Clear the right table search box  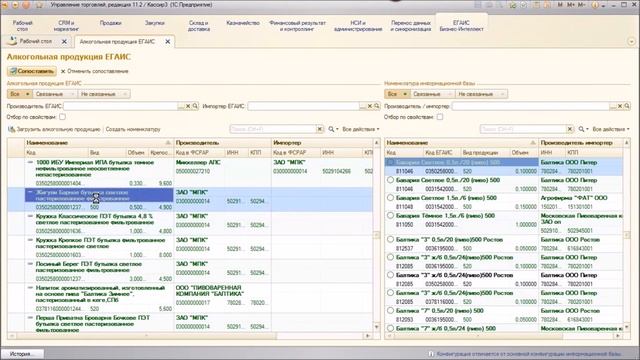[x=570, y=129]
